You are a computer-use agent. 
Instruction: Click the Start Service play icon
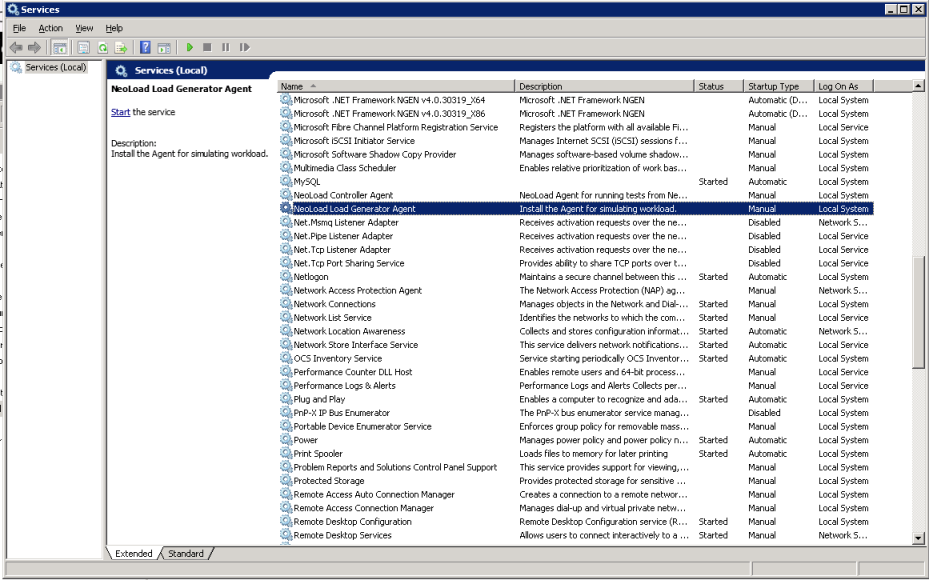(x=189, y=47)
